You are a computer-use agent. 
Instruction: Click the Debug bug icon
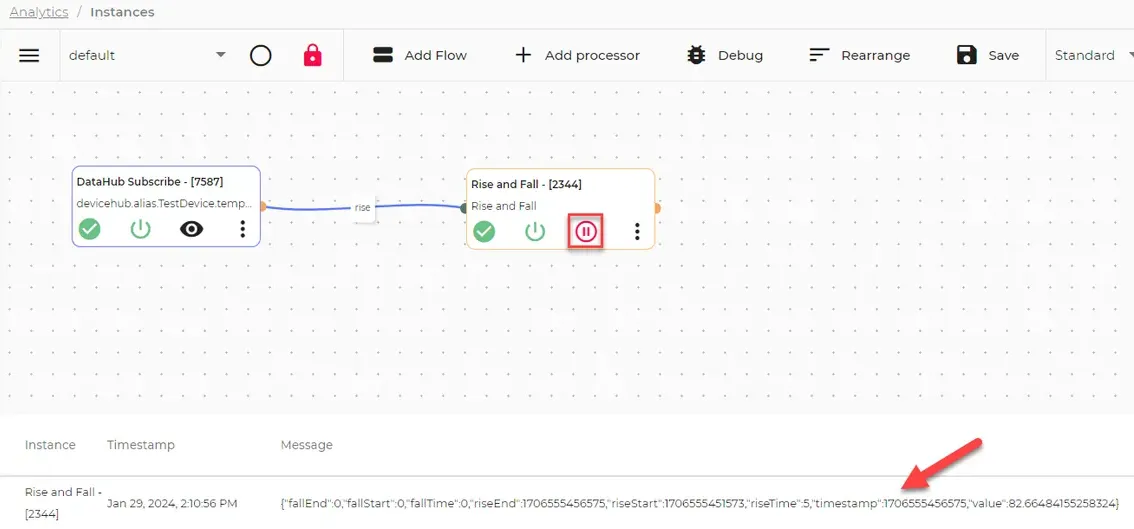[696, 55]
